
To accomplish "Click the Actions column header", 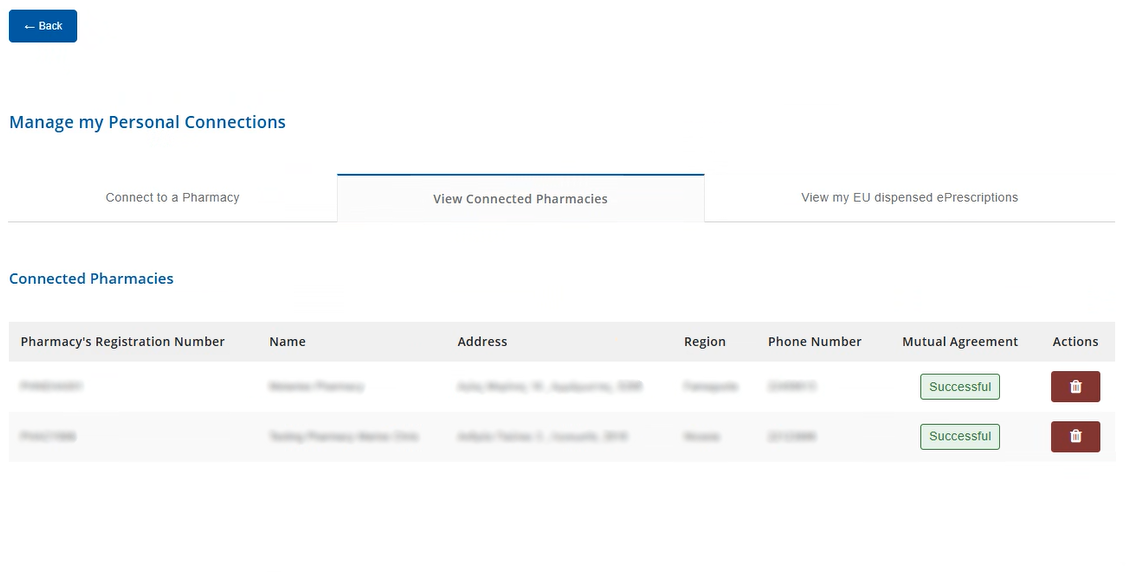I will 1075,342.
